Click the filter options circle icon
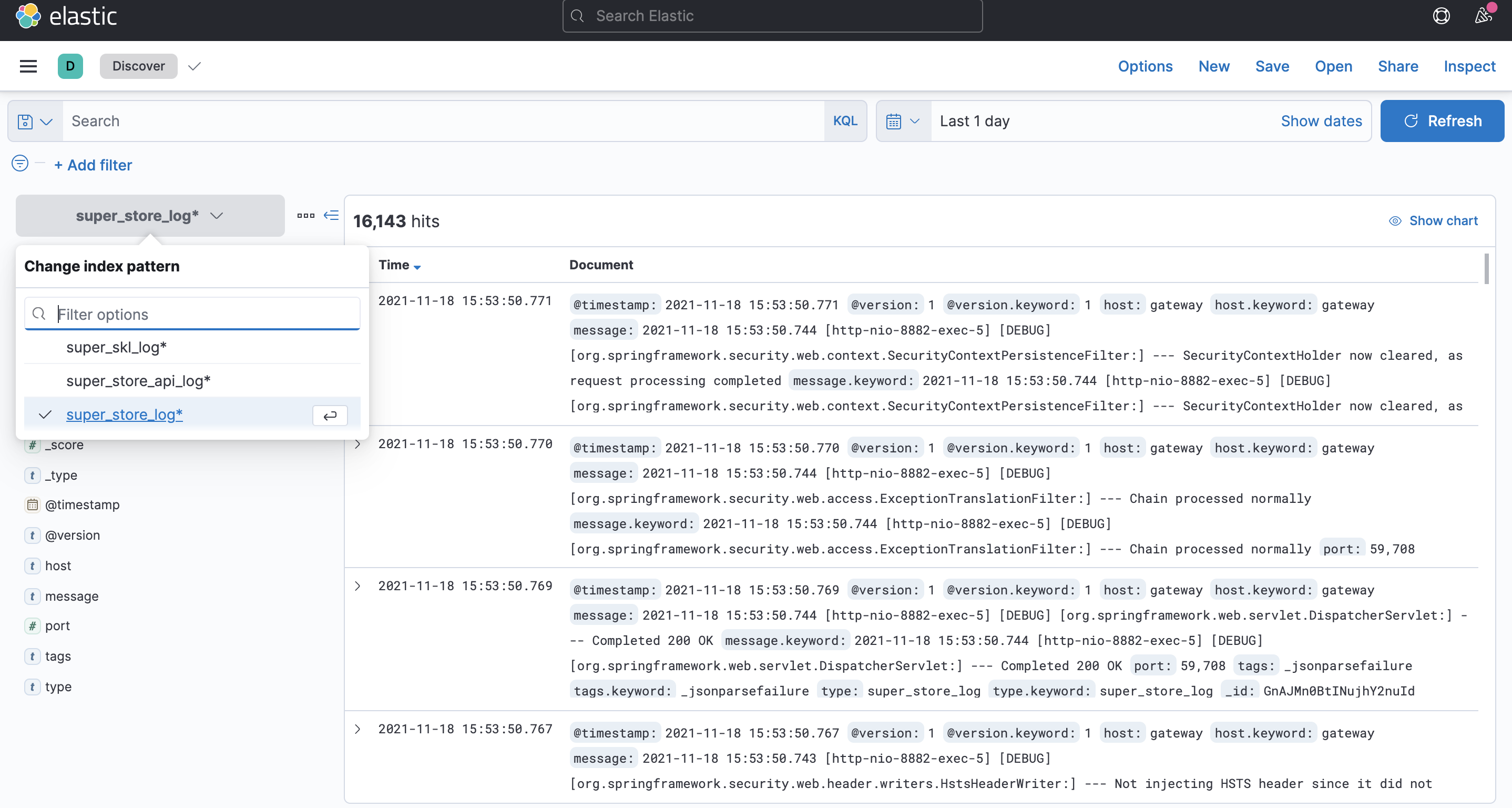 [20, 163]
